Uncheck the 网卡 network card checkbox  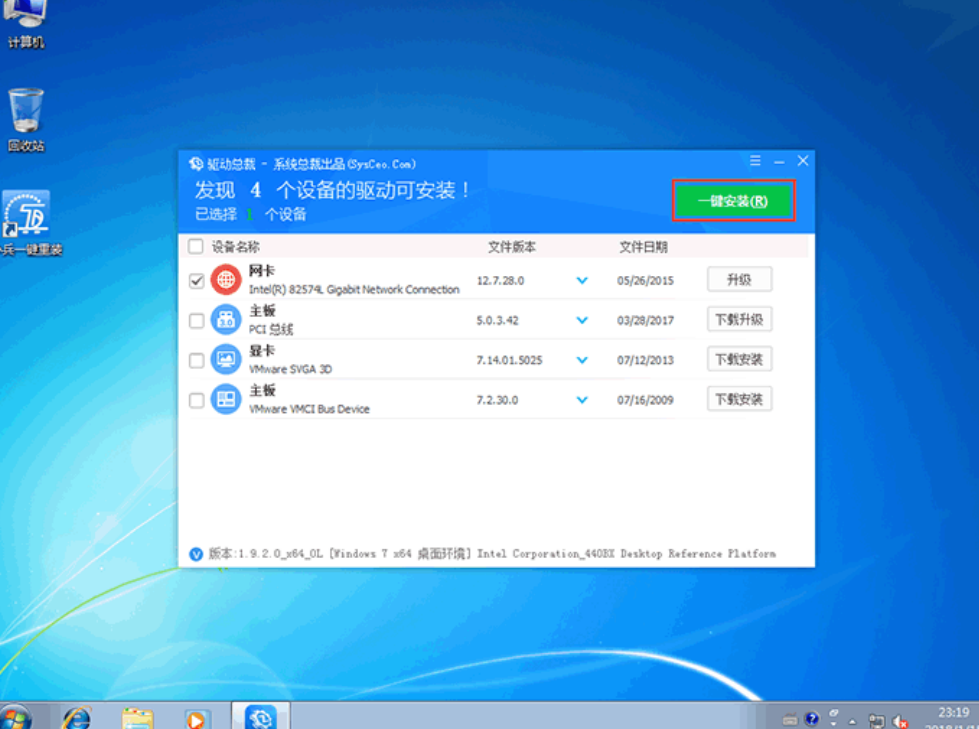point(196,281)
